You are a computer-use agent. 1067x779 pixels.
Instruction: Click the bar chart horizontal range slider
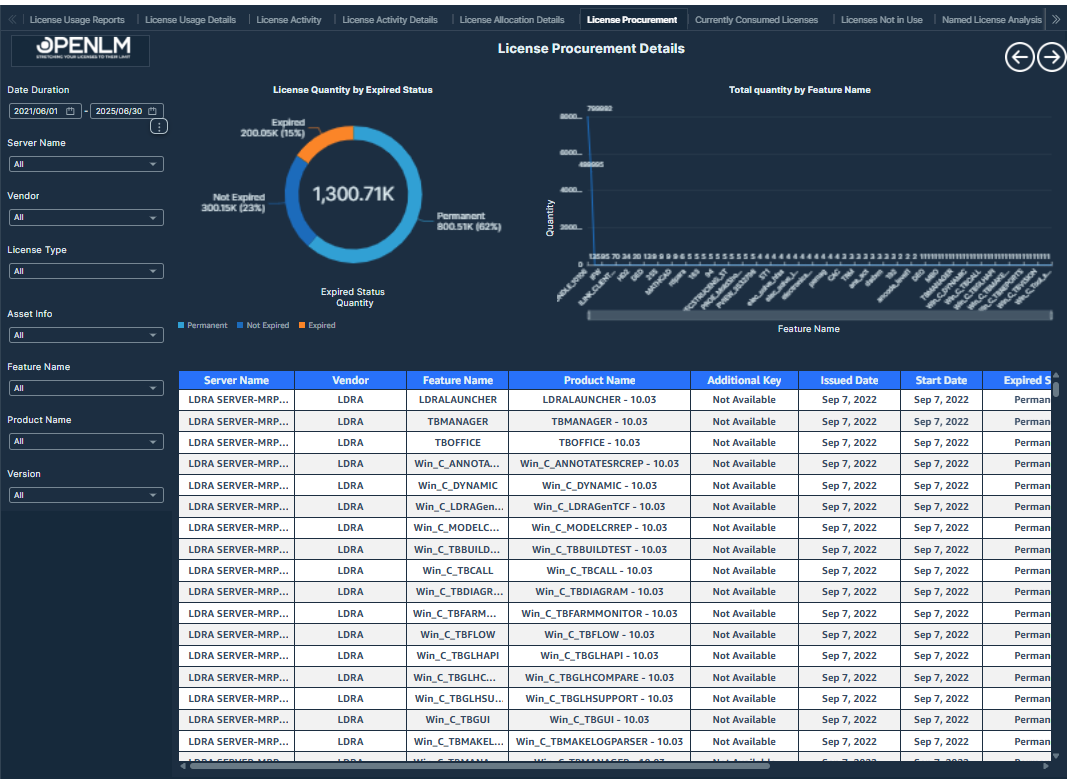(819, 315)
